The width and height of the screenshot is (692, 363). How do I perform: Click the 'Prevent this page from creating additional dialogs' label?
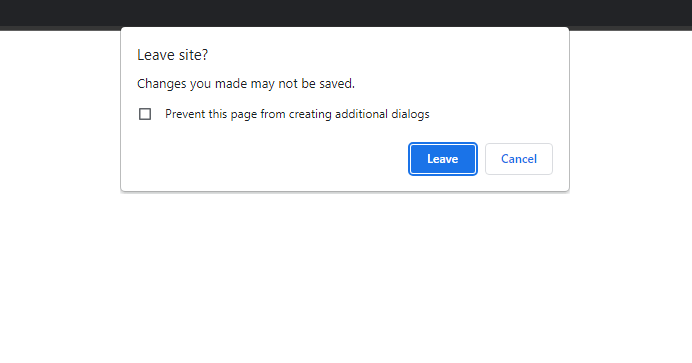(297, 114)
